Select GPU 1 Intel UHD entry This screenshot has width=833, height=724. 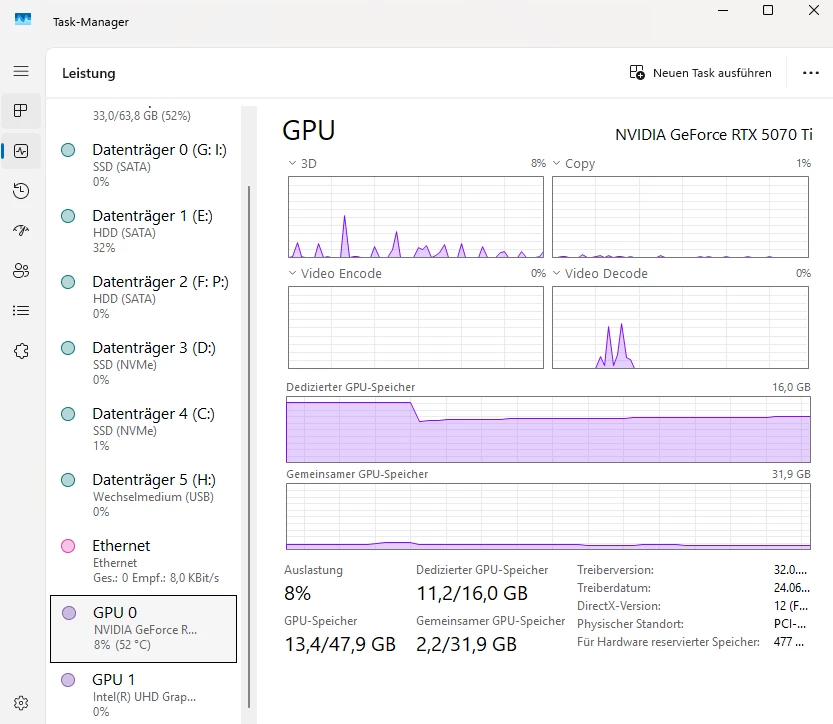[x=143, y=695]
